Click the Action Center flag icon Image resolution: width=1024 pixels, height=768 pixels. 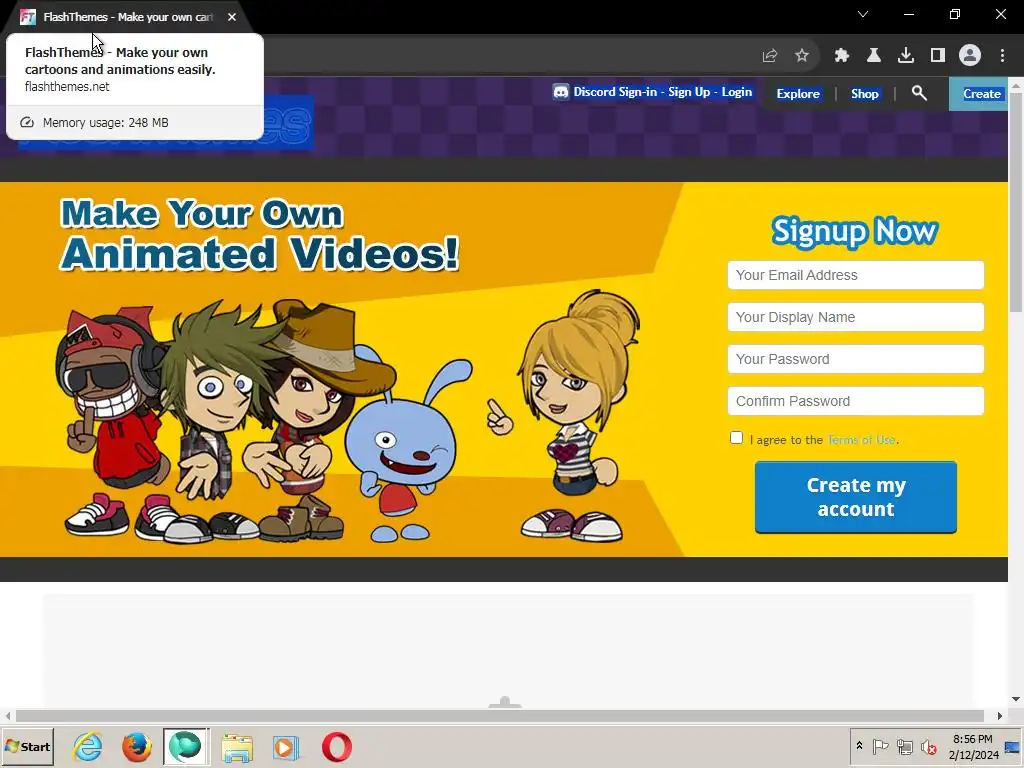pos(880,746)
